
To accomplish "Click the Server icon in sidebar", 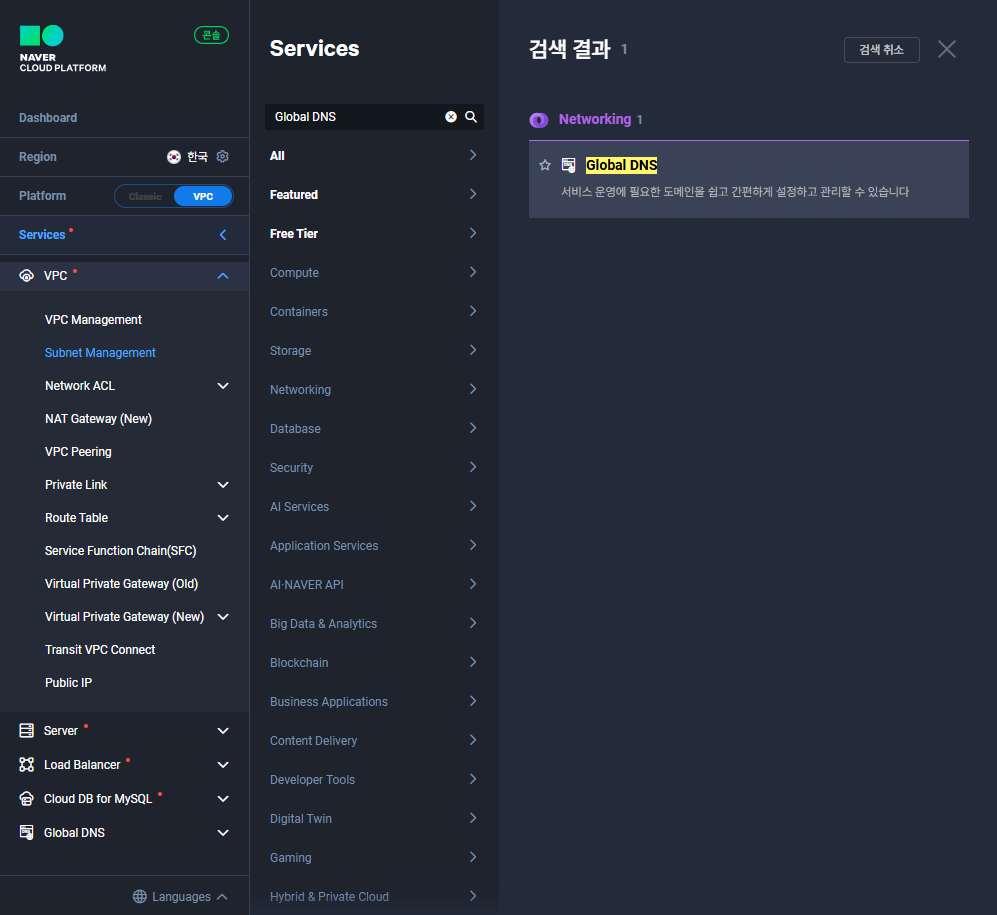I will click(x=27, y=731).
